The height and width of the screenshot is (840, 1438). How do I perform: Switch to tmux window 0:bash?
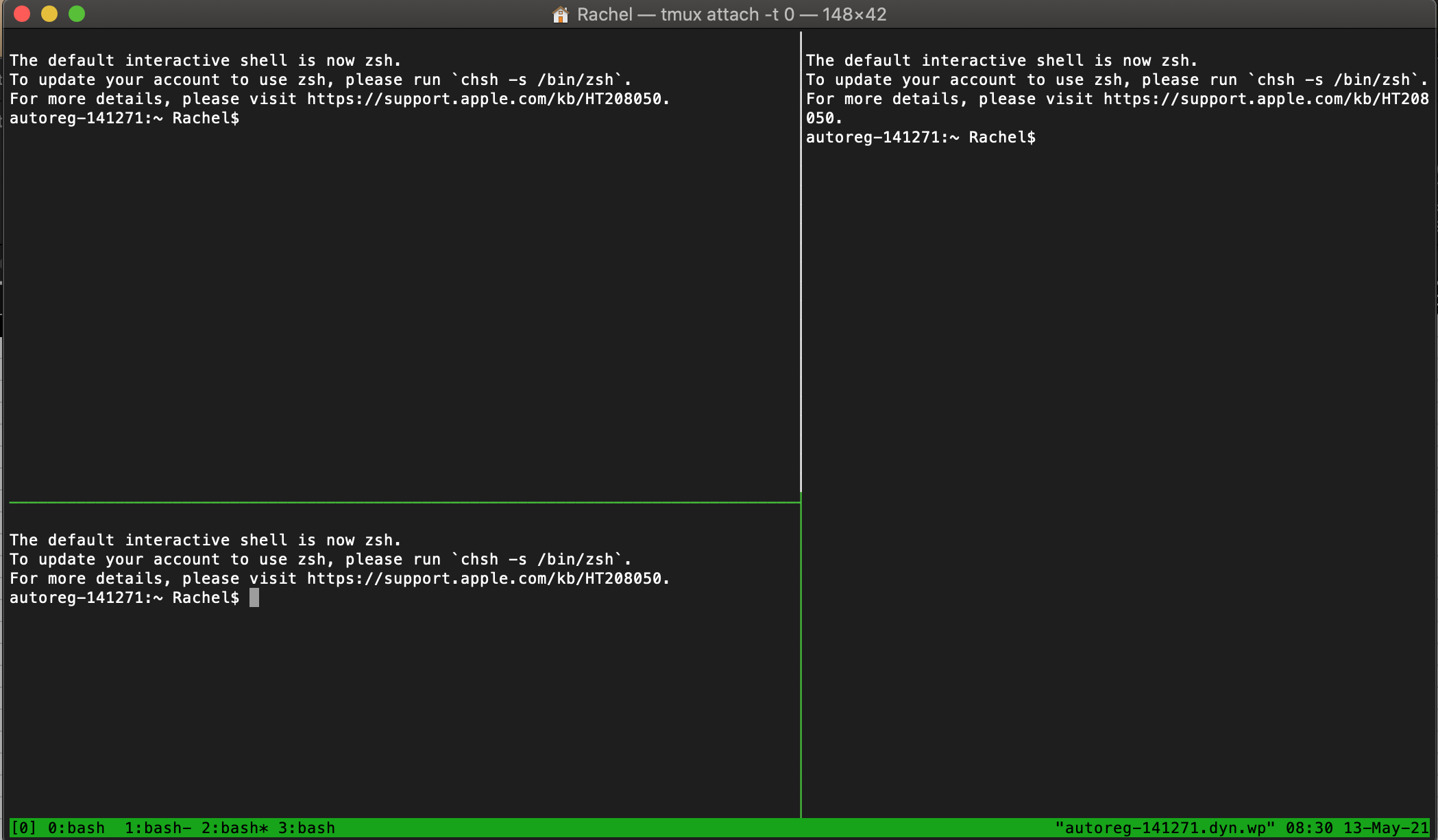[75, 828]
